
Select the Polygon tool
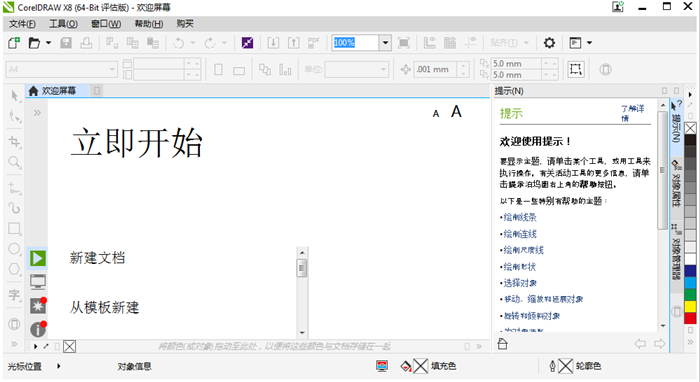click(x=14, y=269)
